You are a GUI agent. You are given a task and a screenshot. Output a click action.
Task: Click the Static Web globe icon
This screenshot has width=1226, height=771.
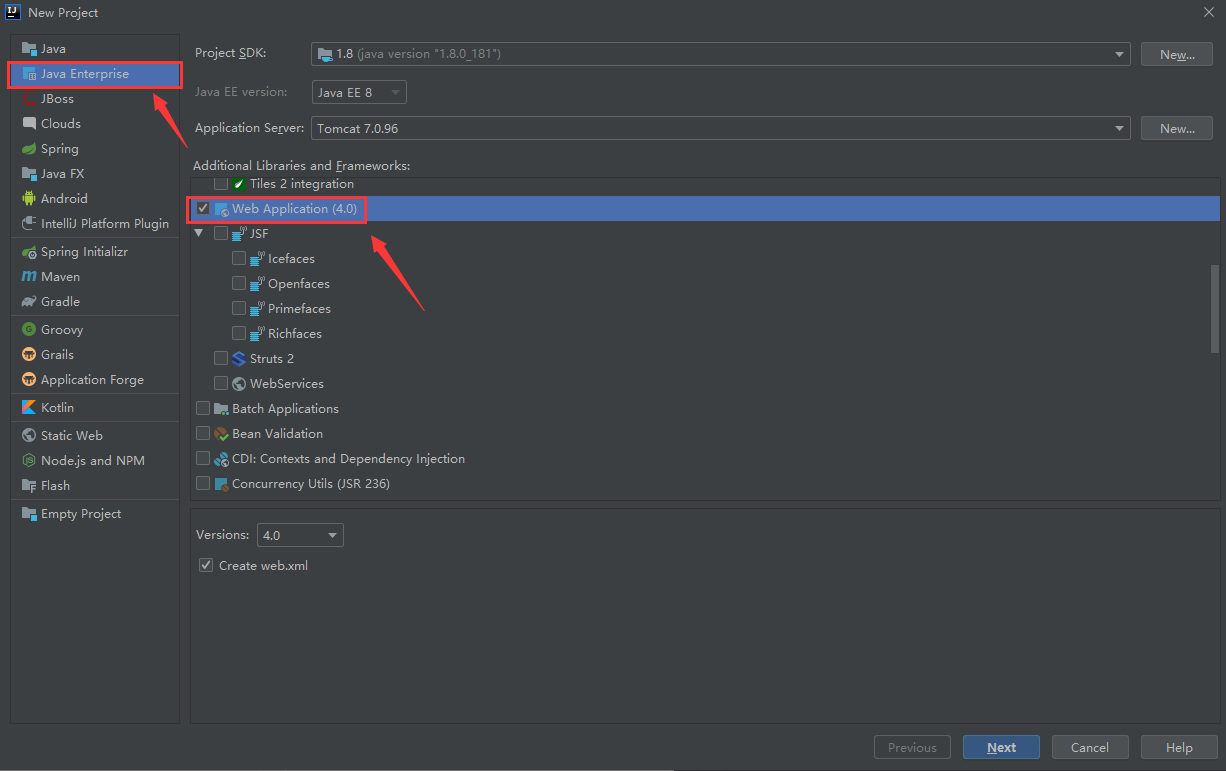(x=29, y=436)
